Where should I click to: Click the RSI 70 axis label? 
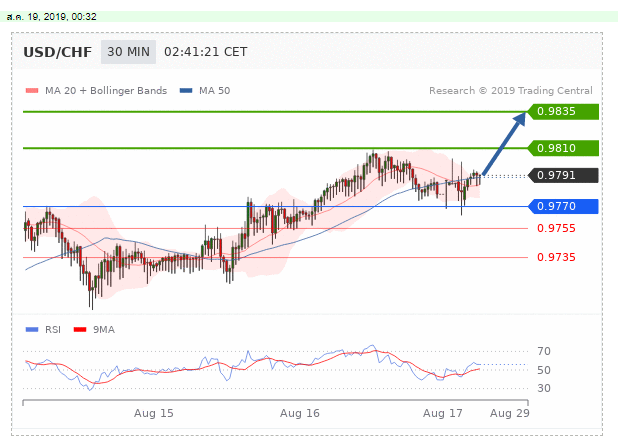pyautogui.click(x=544, y=351)
